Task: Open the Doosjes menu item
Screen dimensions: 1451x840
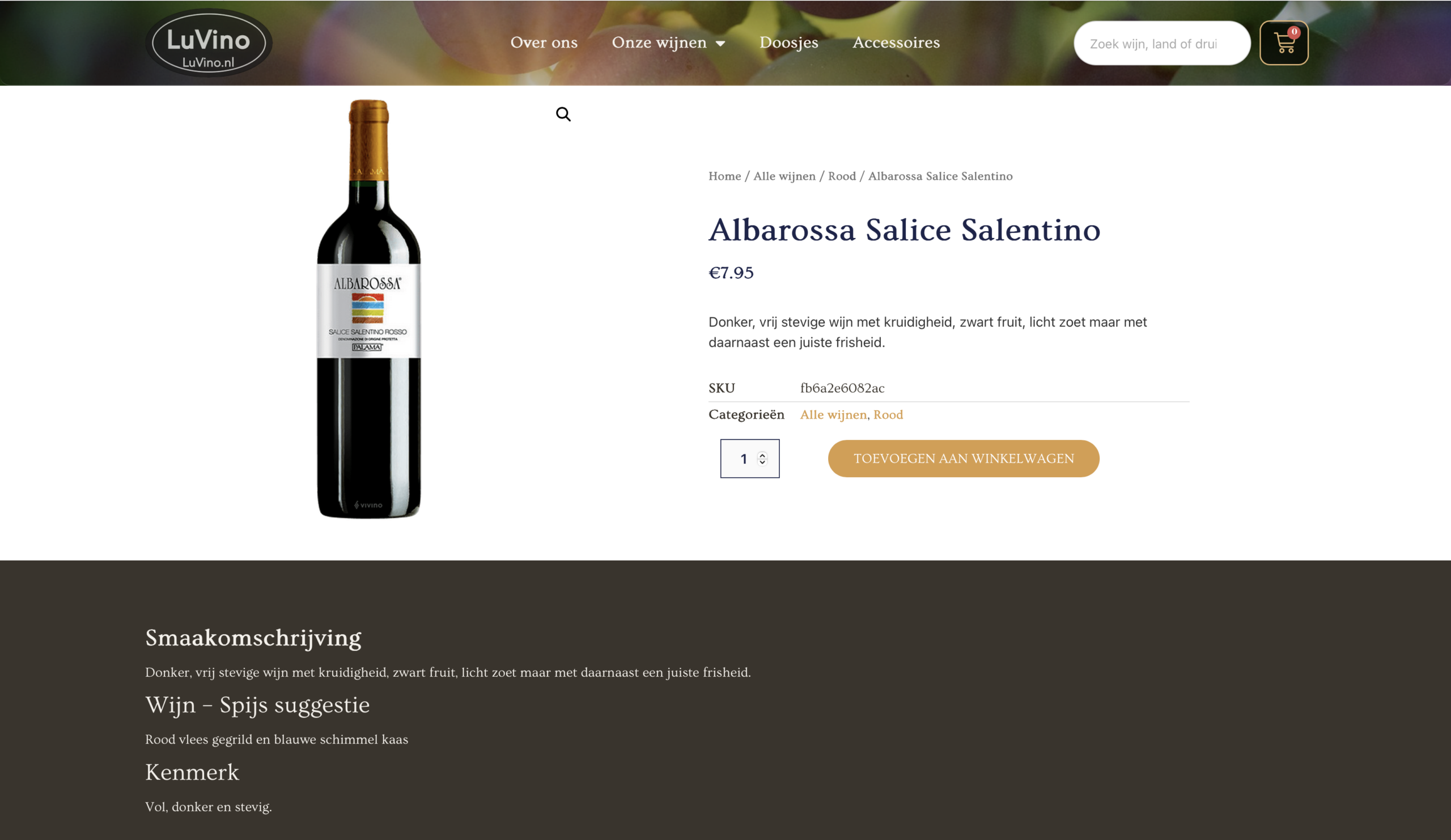Action: 789,43
